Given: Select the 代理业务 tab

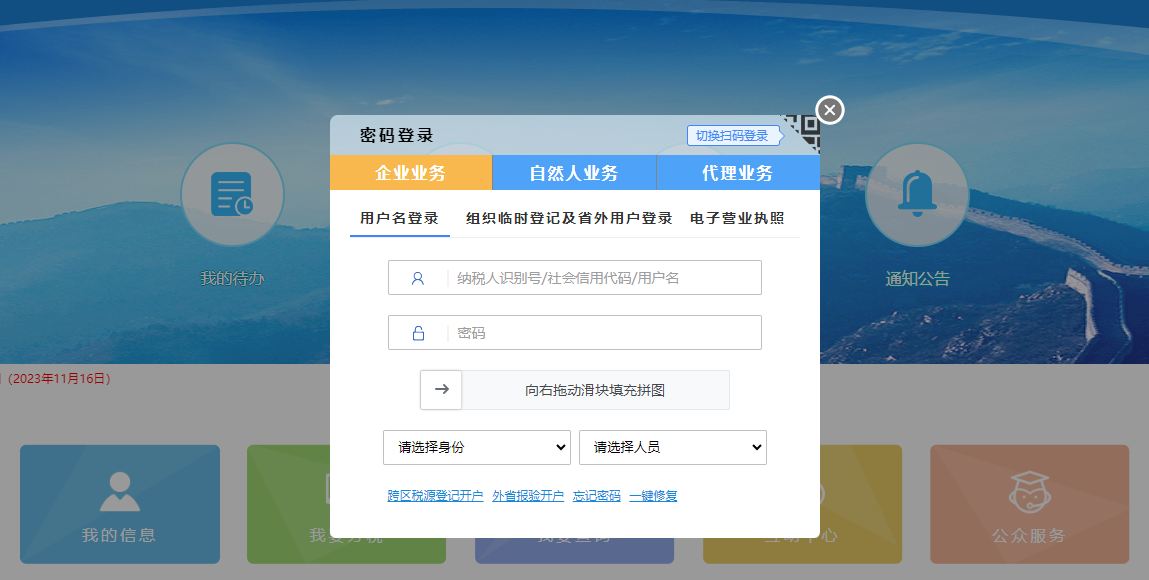Looking at the screenshot, I should [738, 173].
